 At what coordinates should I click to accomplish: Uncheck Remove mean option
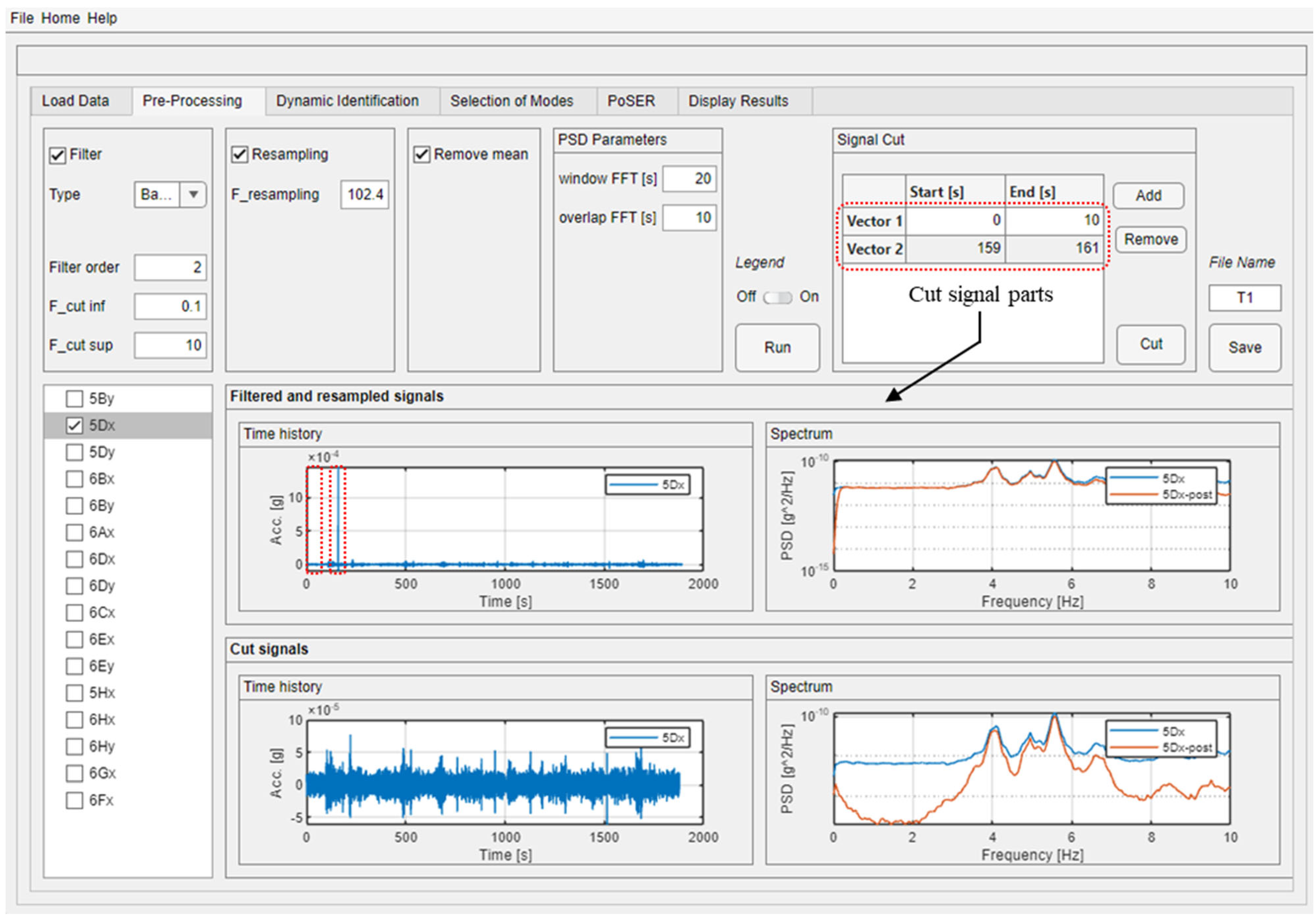[x=422, y=155]
